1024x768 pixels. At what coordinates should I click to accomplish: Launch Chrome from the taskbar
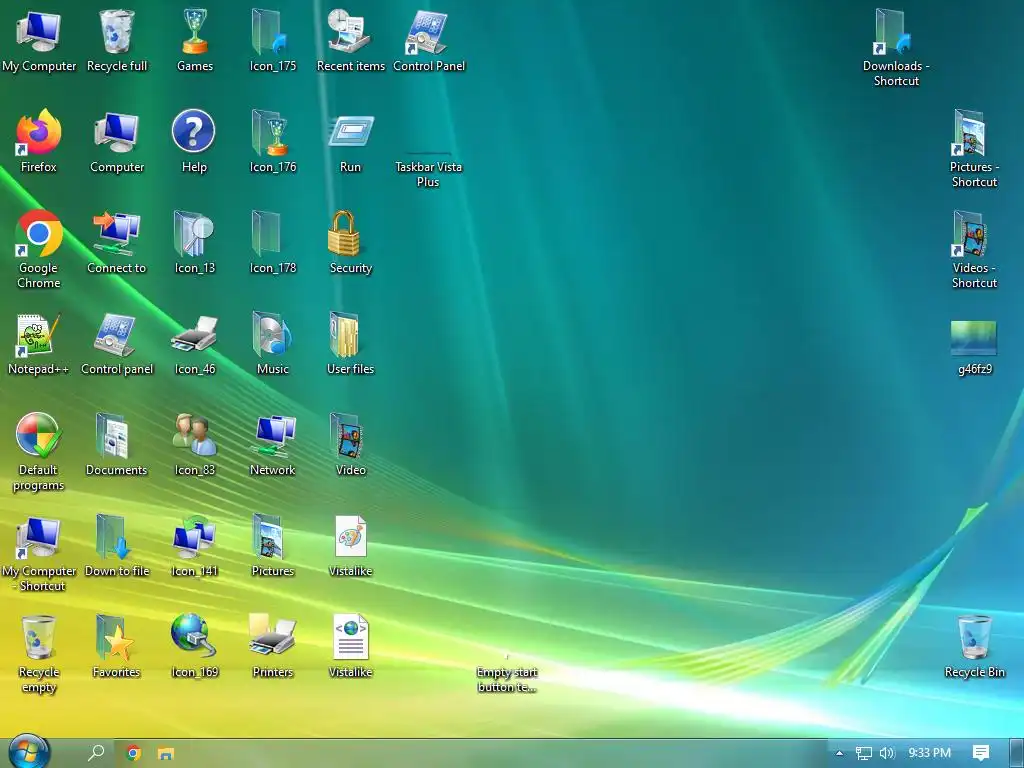pos(133,753)
